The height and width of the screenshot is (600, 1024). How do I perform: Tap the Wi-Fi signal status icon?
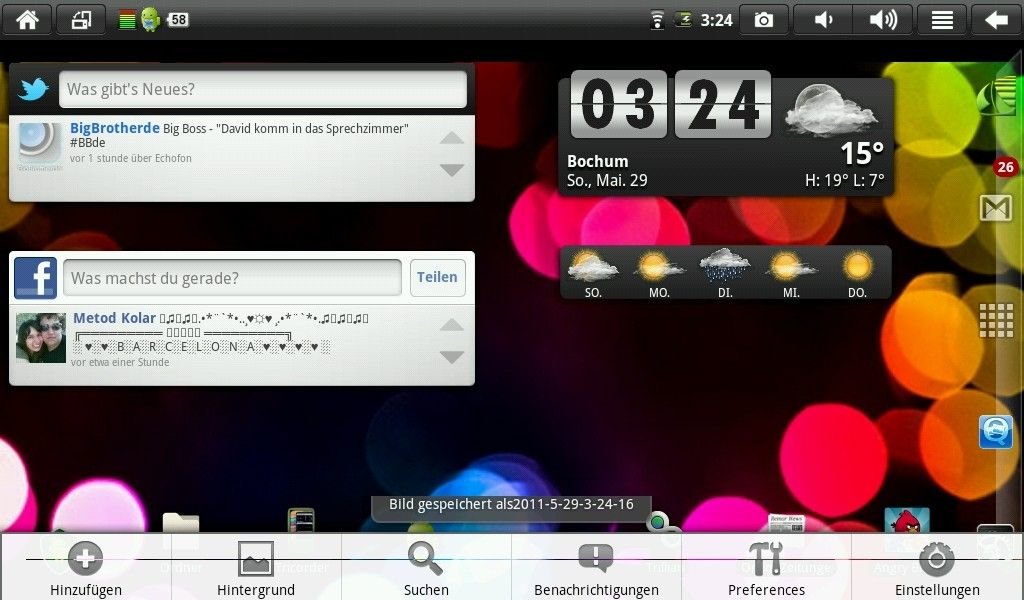(657, 20)
